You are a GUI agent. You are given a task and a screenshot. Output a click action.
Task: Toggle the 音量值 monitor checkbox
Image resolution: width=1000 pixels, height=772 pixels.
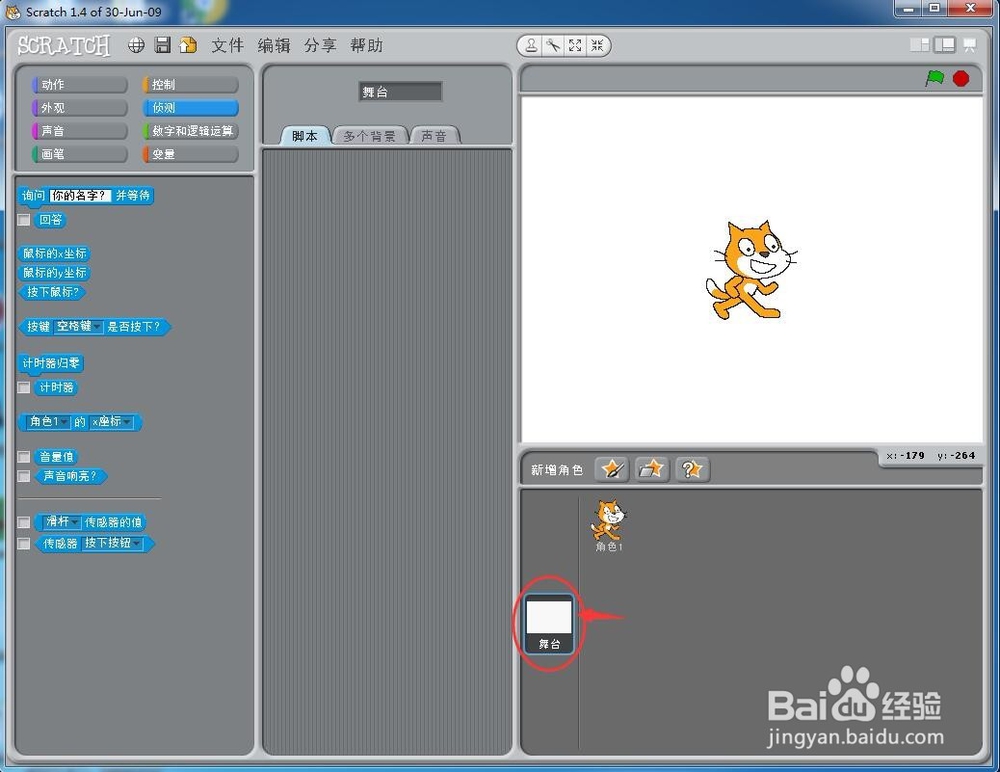24,457
